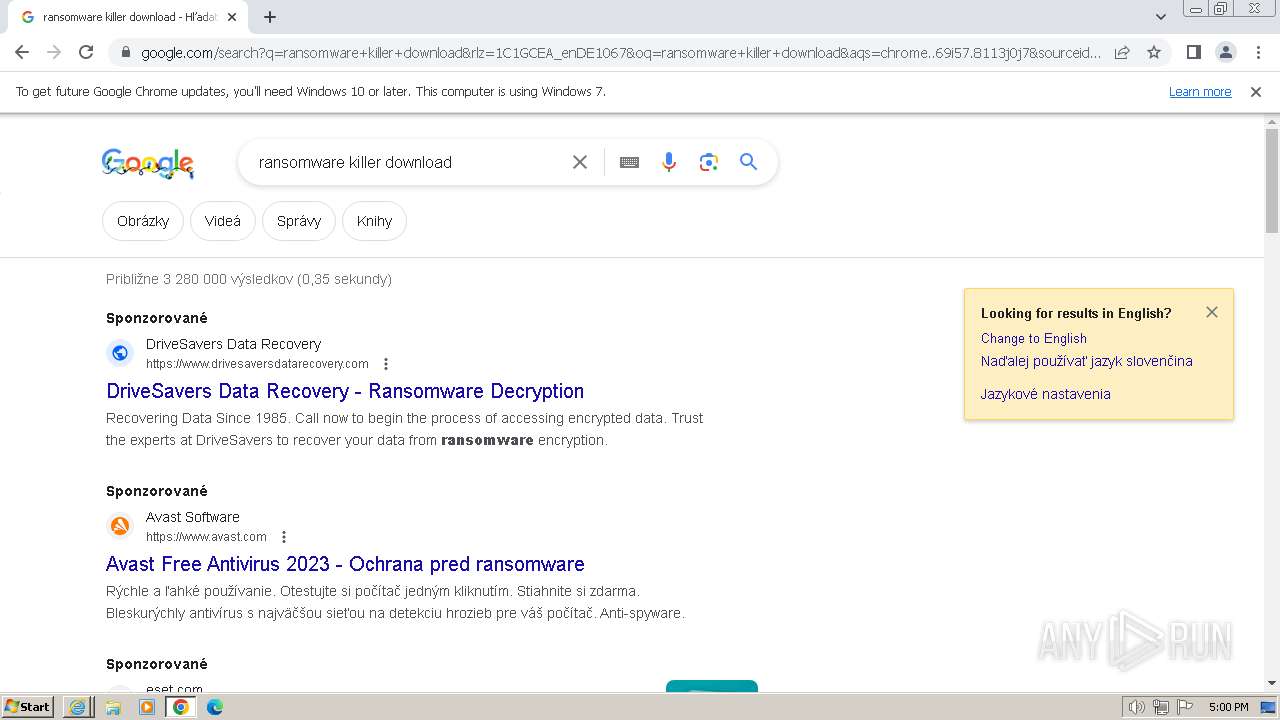This screenshot has width=1280, height=720.
Task: Click the Avast Software advertiser name
Action: click(193, 517)
